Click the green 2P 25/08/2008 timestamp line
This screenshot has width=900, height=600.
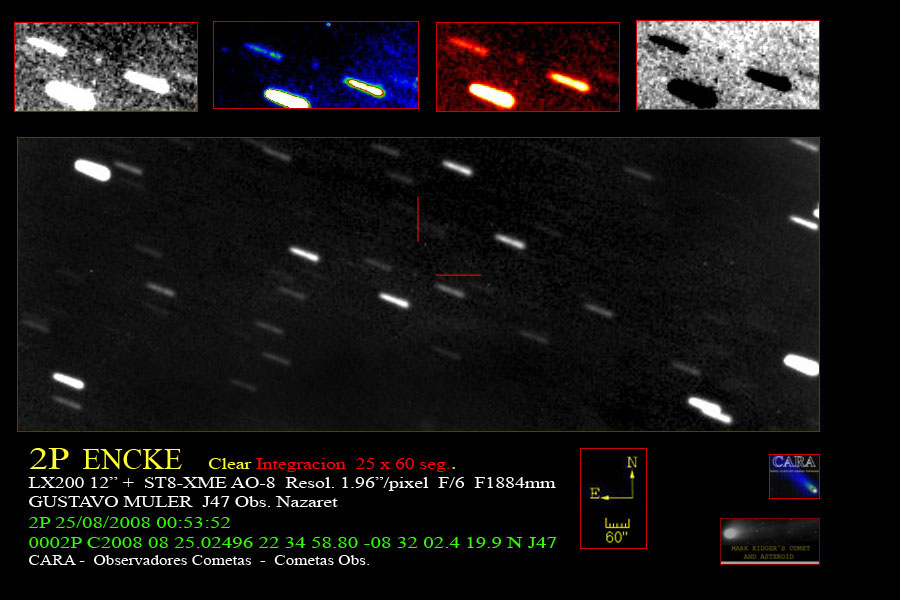(130, 522)
